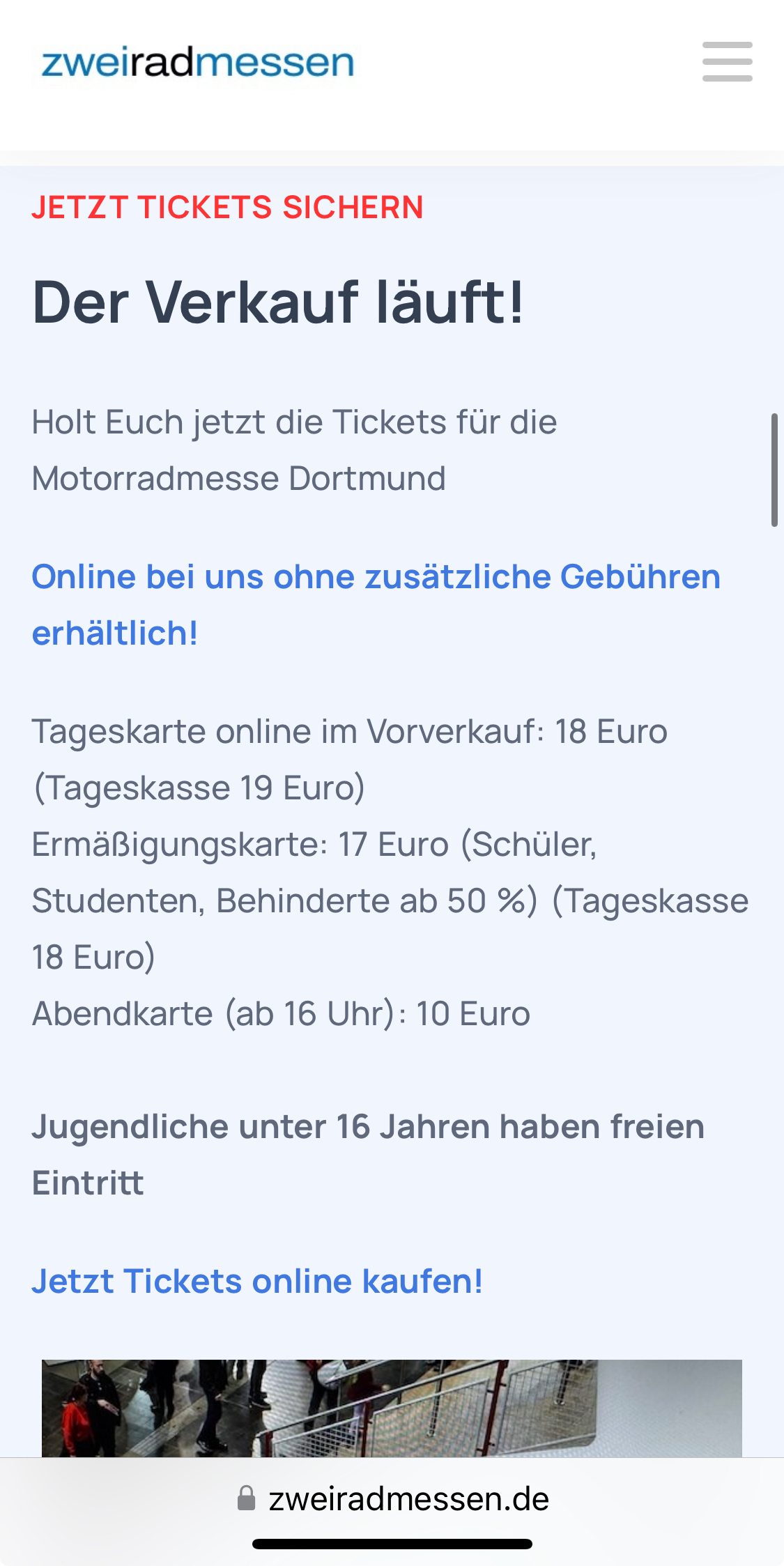Click the '(Tageskasse 19 Euro)' text

tap(199, 788)
